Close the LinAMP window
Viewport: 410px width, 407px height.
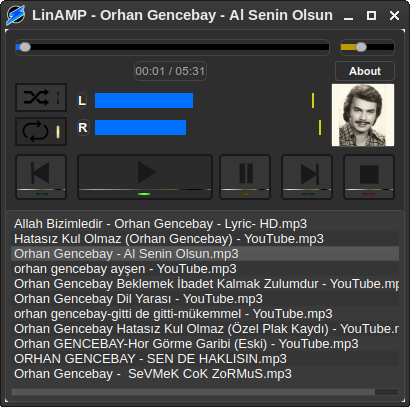click(394, 16)
